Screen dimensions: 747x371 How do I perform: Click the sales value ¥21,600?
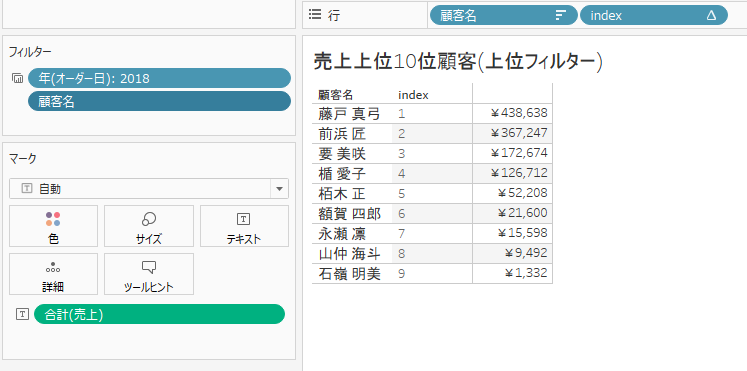522,213
